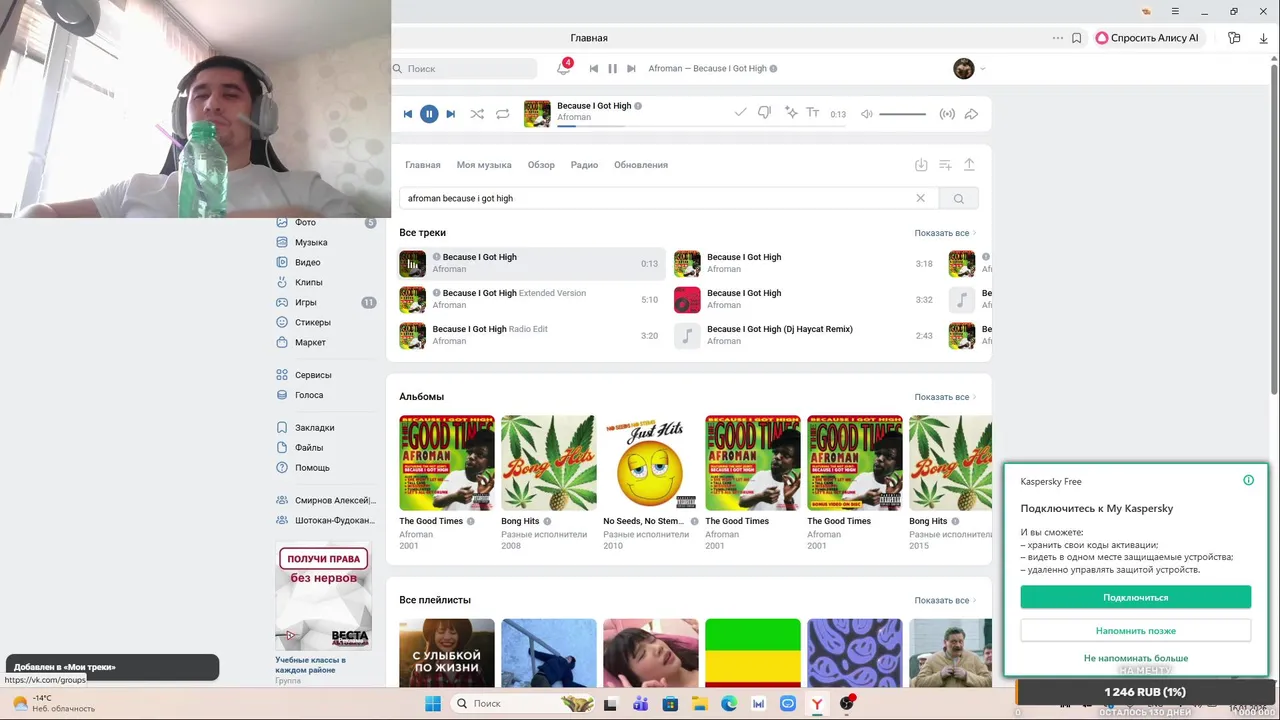
Task: Open the Главная music tab
Action: point(423,165)
